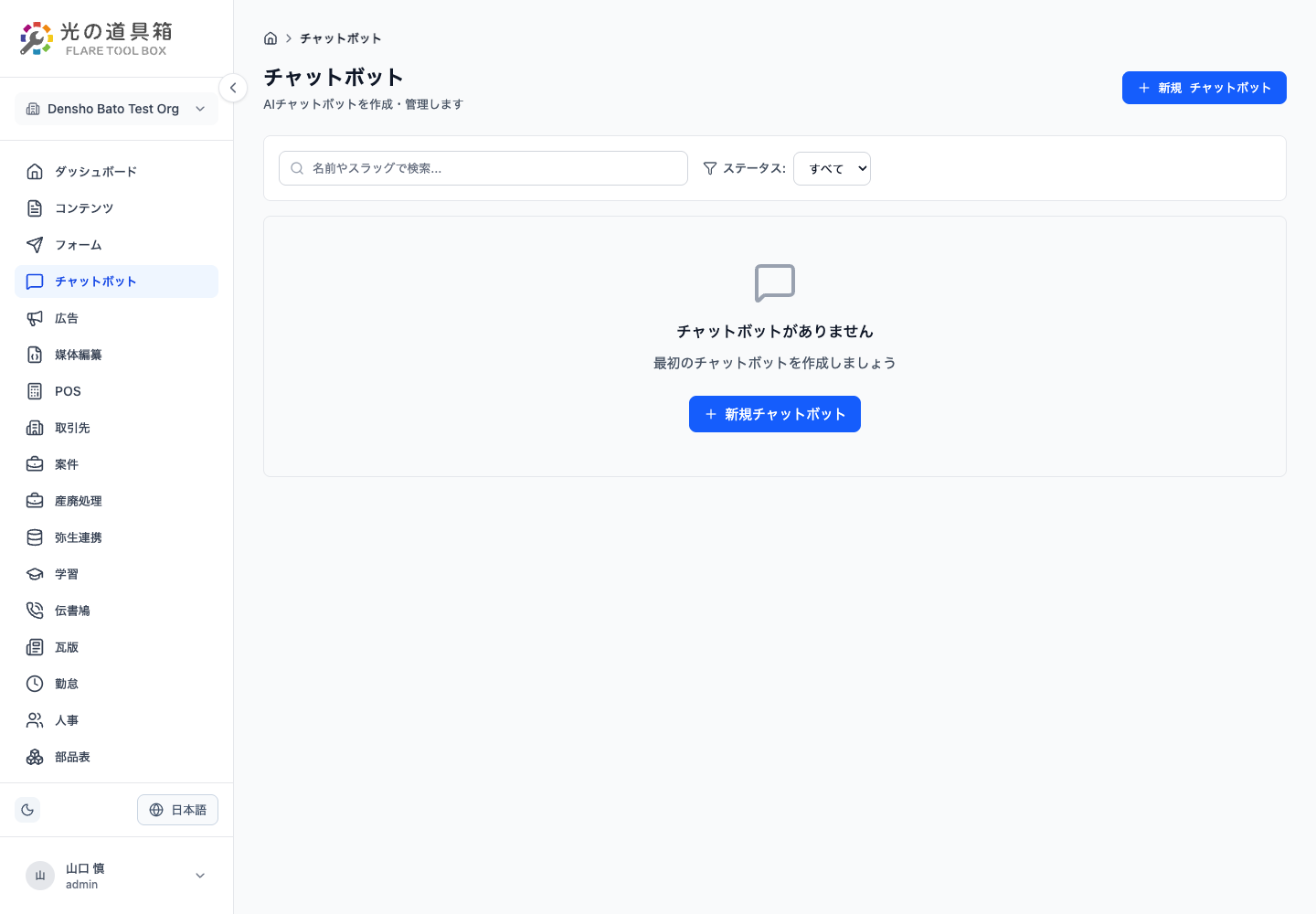1316x914 pixels.
Task: Click the 光の道具箱 Flare Tool Box logo
Action: (96, 38)
